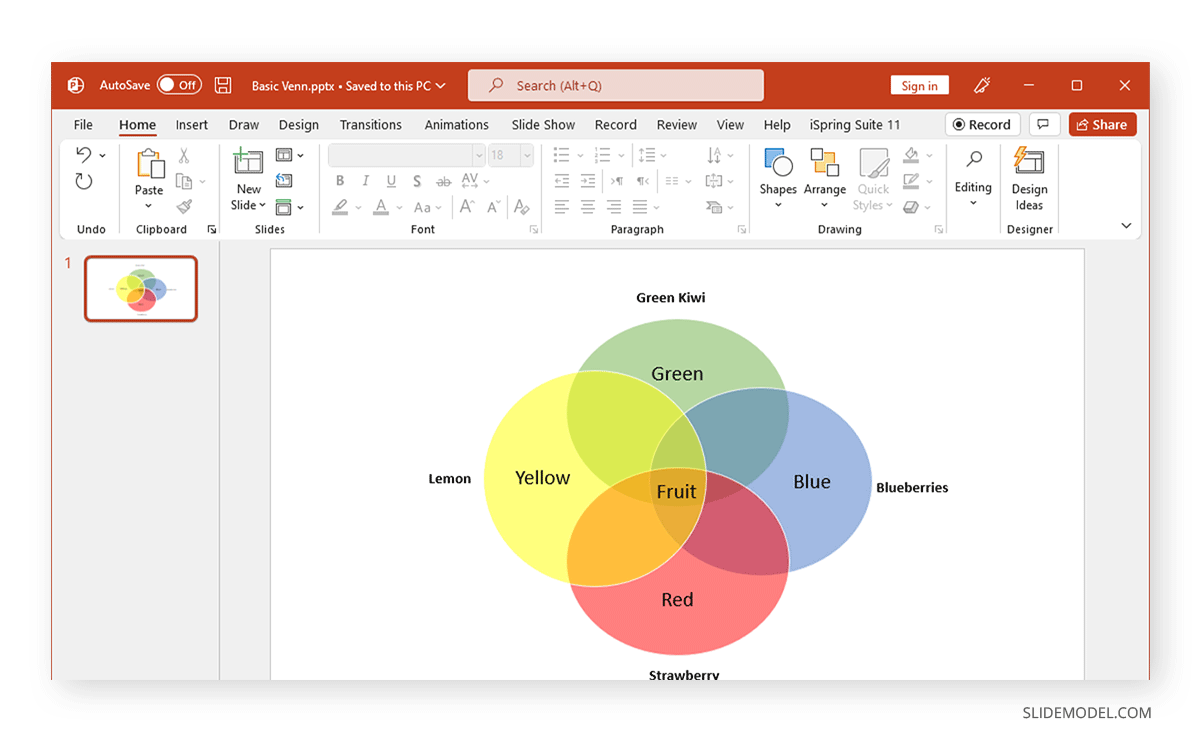Click the Cut scissors icon

click(x=184, y=156)
